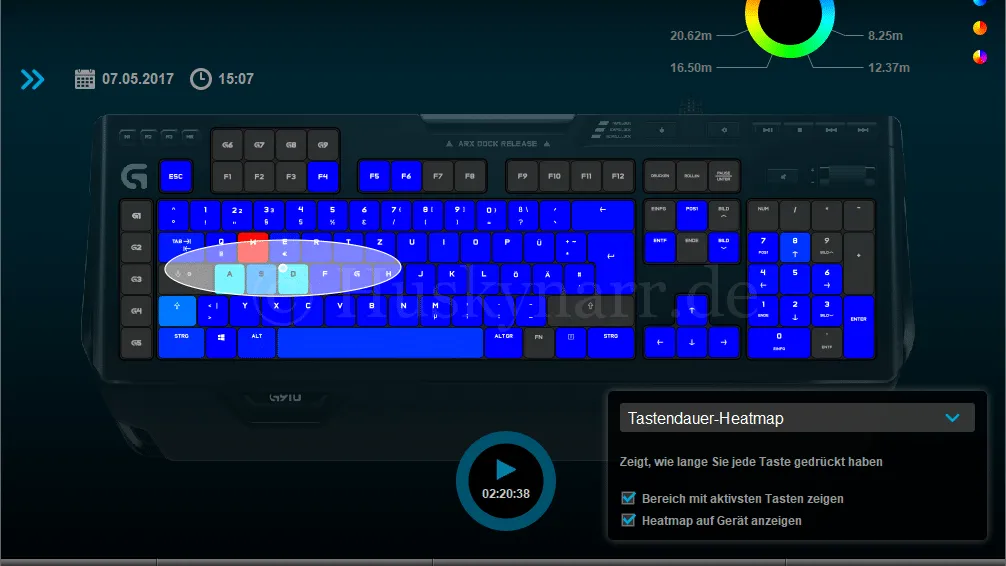Click the Logitech G logo
The height and width of the screenshot is (566, 1006).
(x=134, y=176)
